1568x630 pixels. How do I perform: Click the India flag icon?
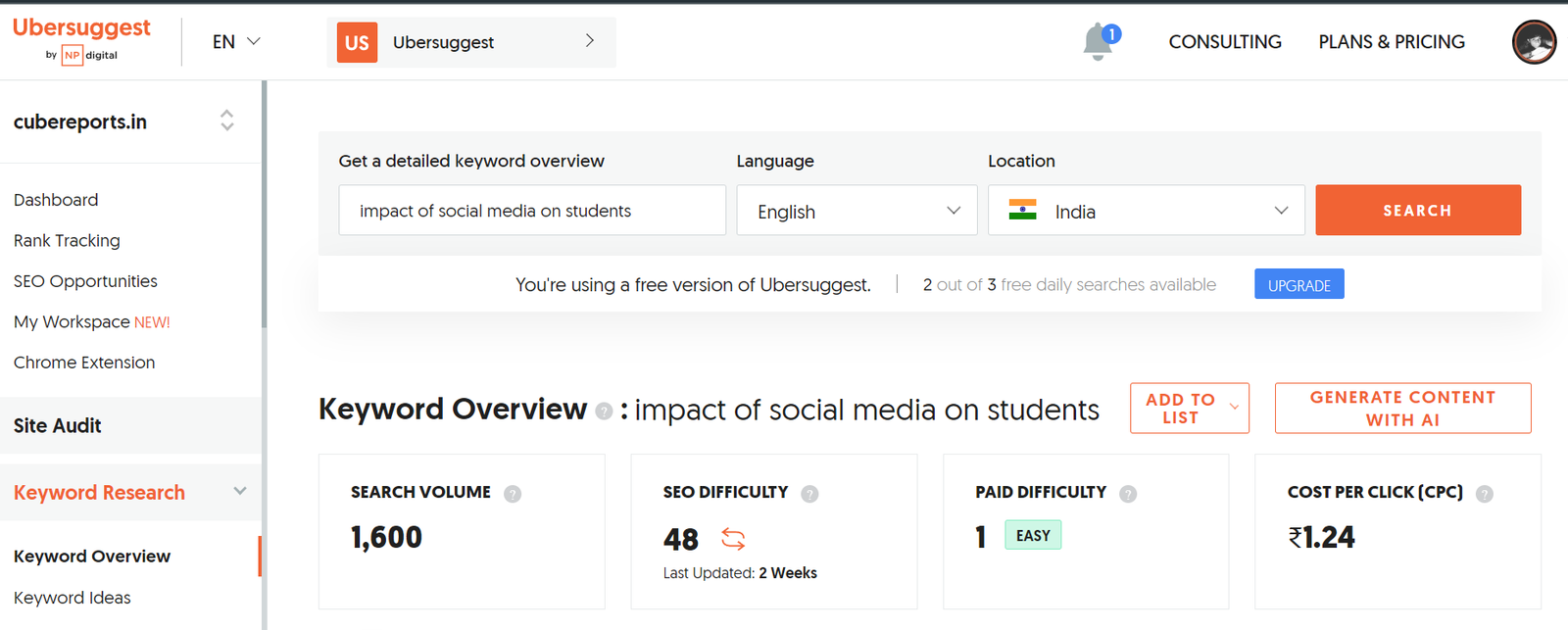1022,211
